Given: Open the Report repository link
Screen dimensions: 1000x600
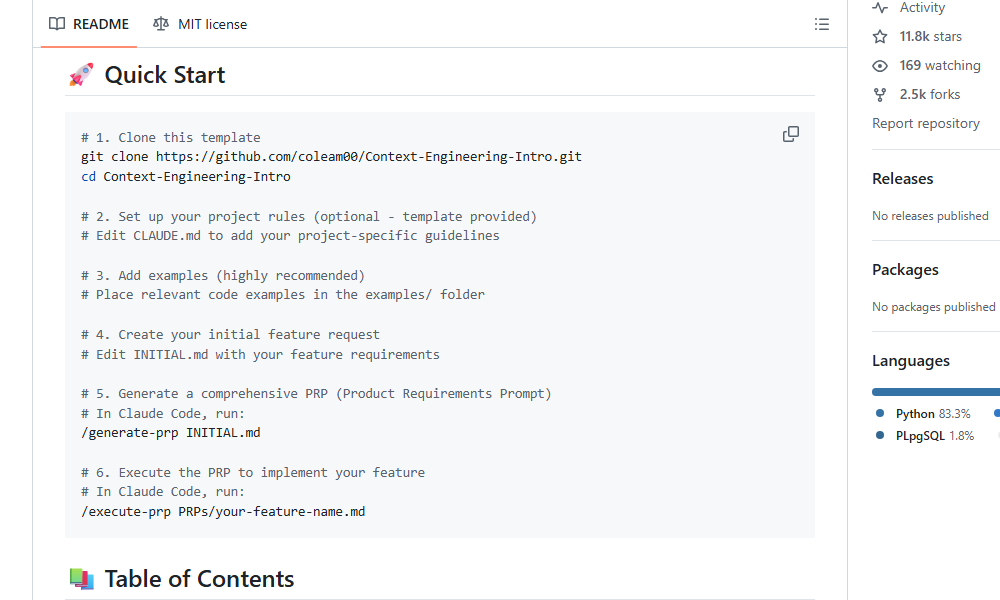Looking at the screenshot, I should click(926, 124).
